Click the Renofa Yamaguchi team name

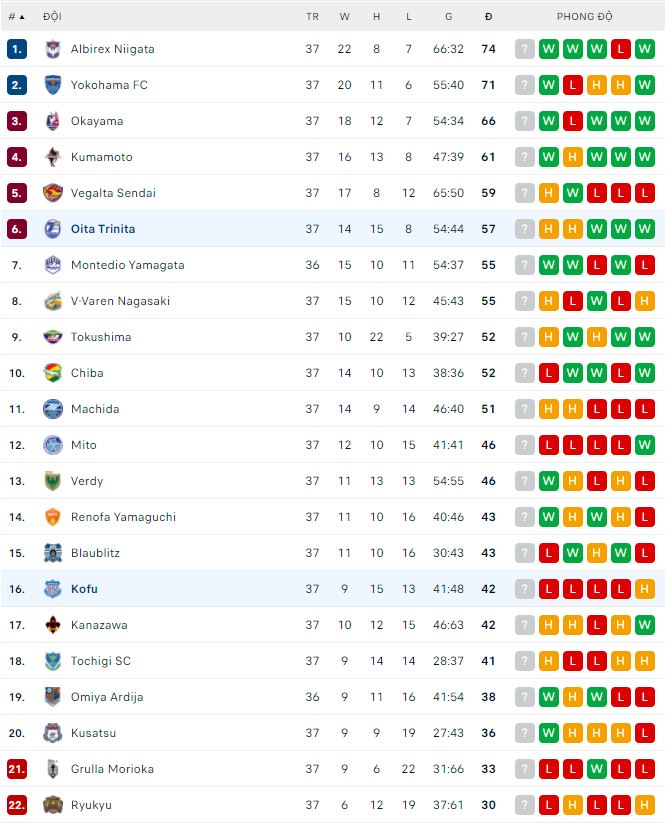point(123,517)
